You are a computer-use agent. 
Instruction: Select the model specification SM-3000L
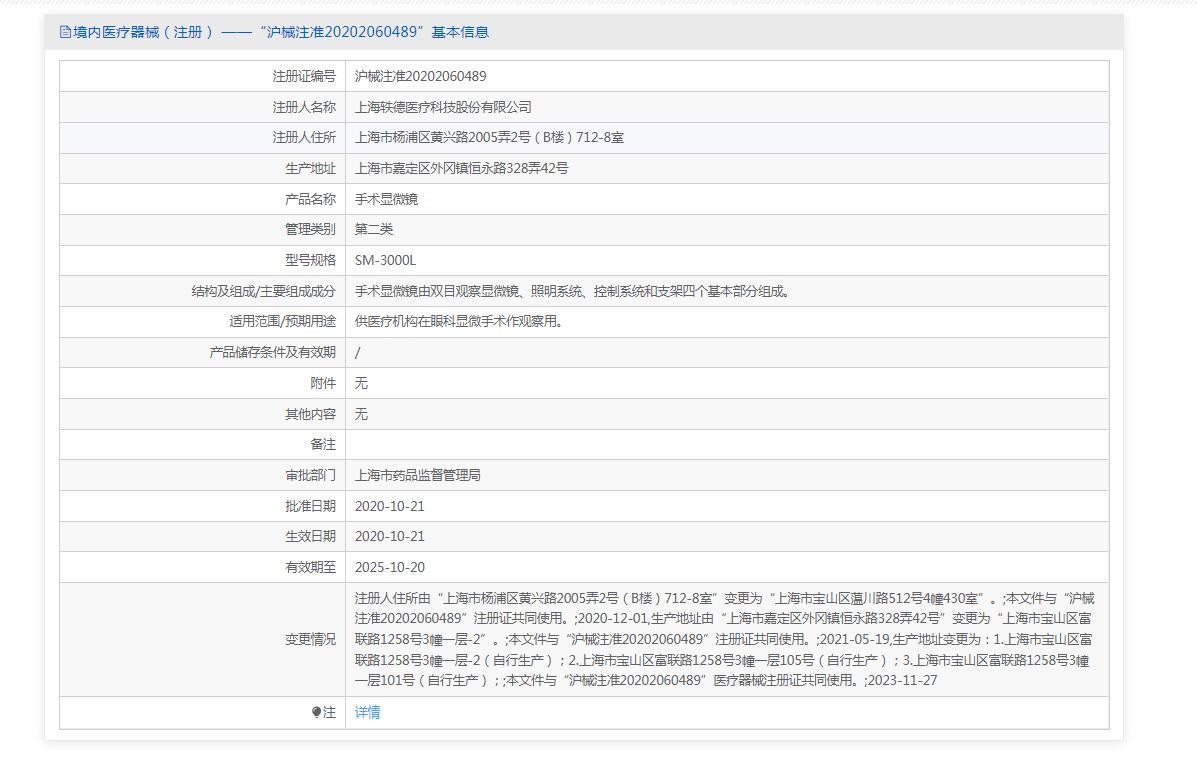[386, 260]
